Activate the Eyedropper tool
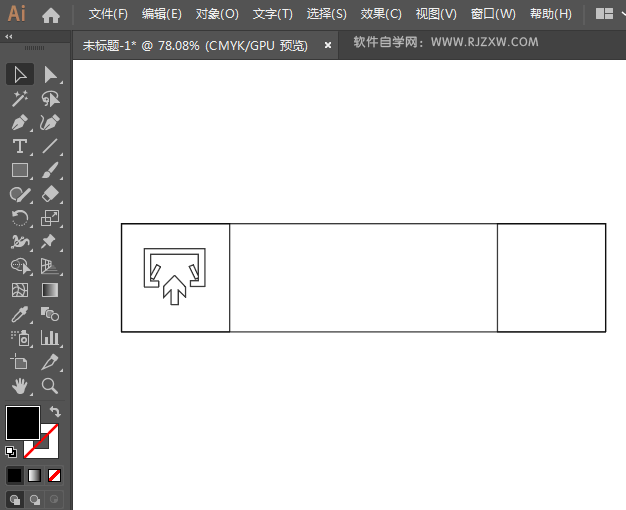The width and height of the screenshot is (626, 510). [20, 314]
